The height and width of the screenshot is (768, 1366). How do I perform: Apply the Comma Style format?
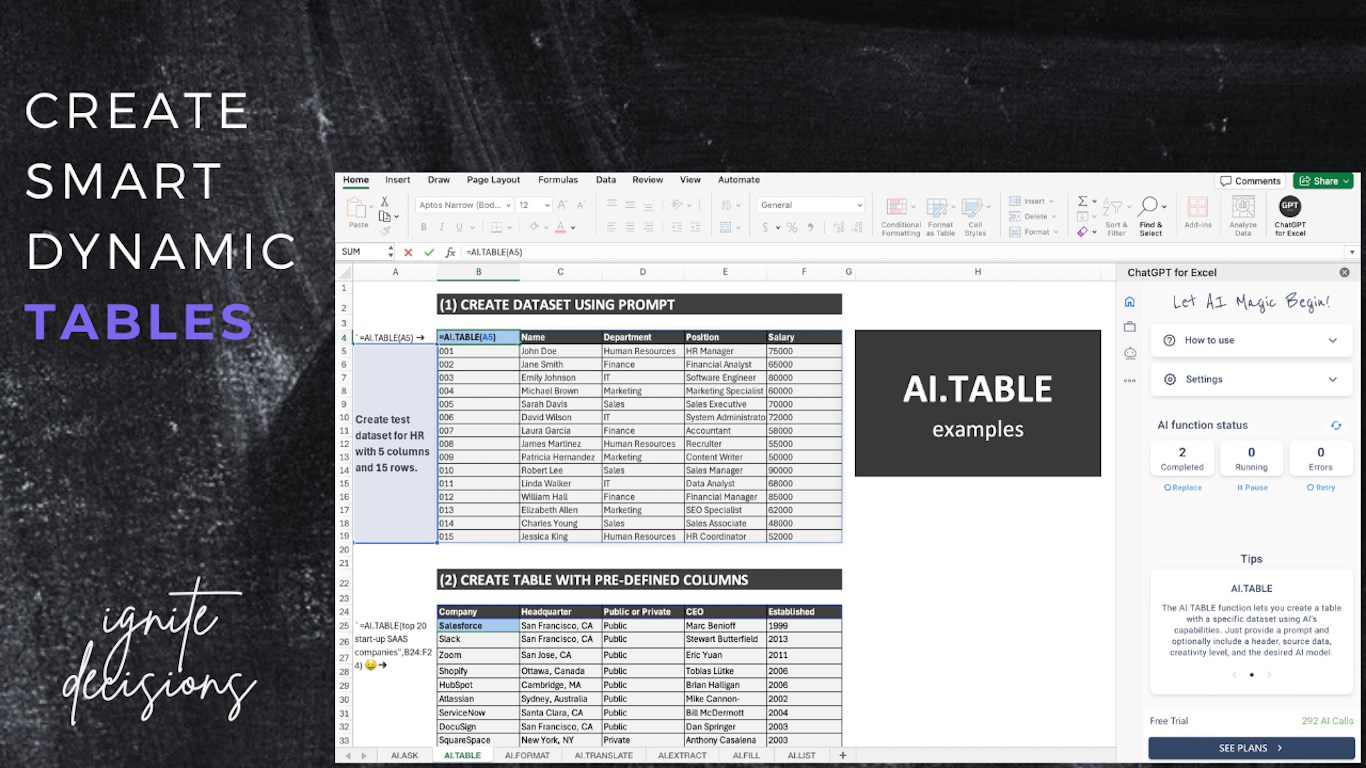tap(808, 228)
